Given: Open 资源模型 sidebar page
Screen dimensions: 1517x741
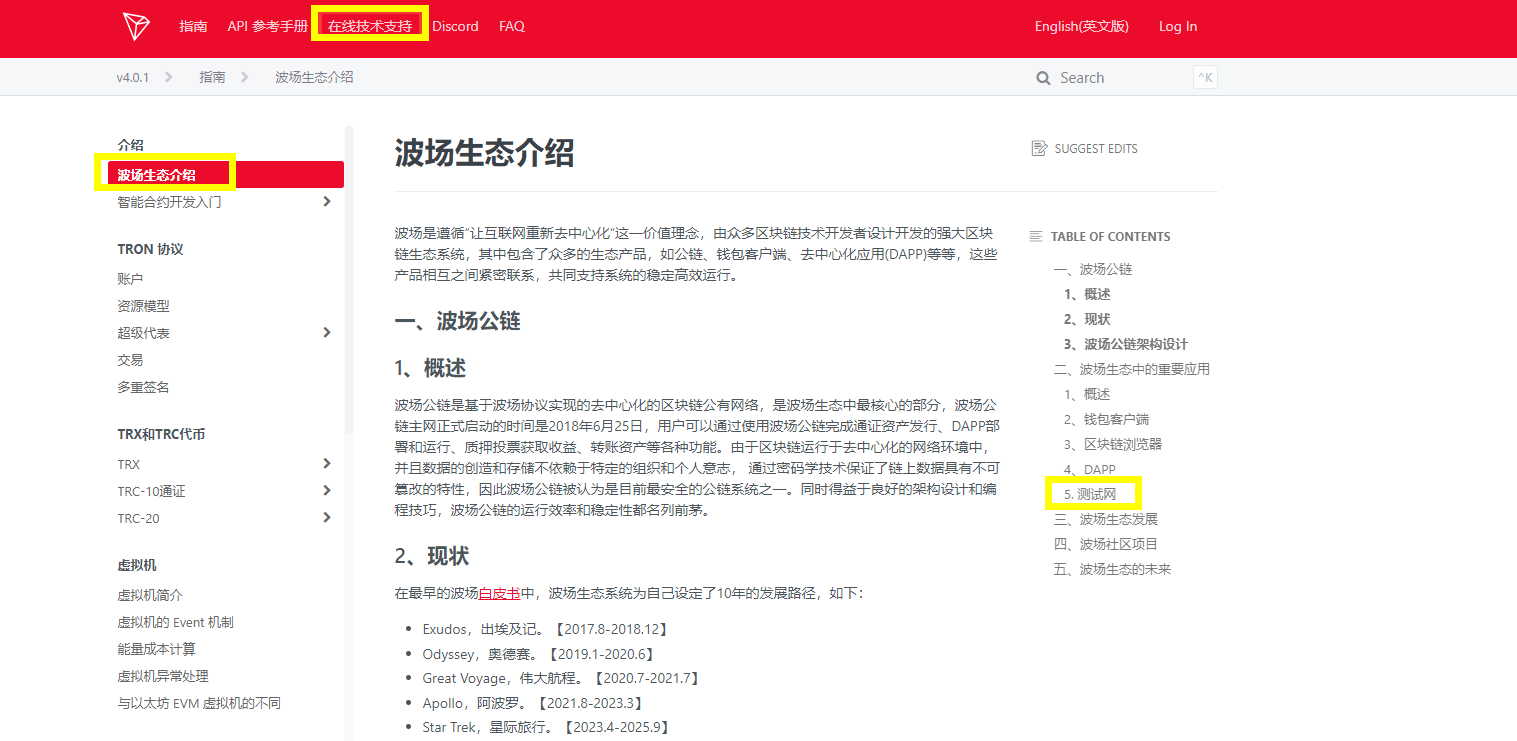Looking at the screenshot, I should pyautogui.click(x=143, y=306).
